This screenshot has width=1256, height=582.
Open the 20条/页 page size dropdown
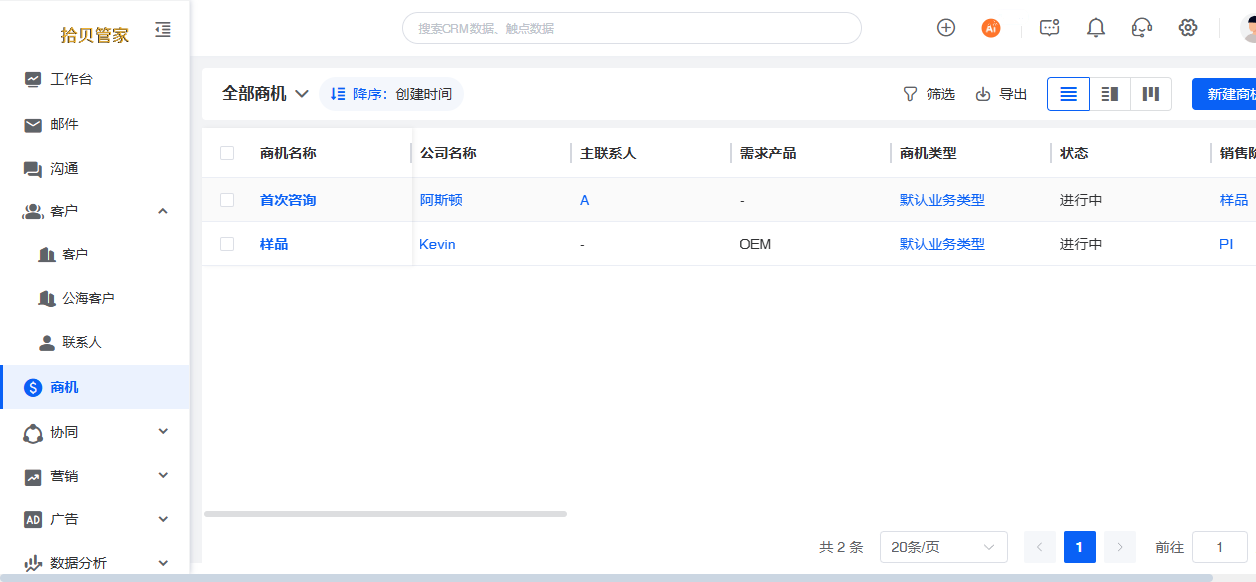[x=944, y=547]
